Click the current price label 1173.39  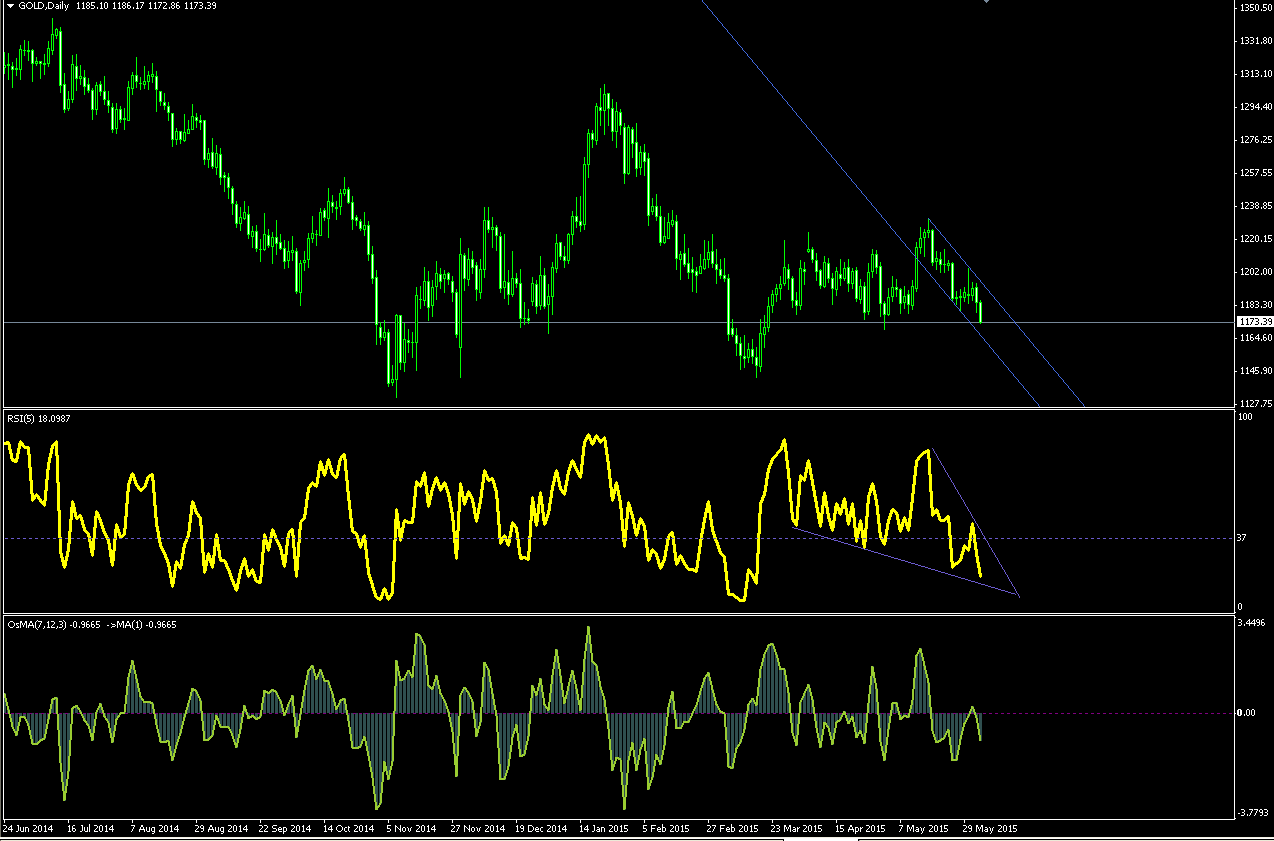[x=1254, y=322]
